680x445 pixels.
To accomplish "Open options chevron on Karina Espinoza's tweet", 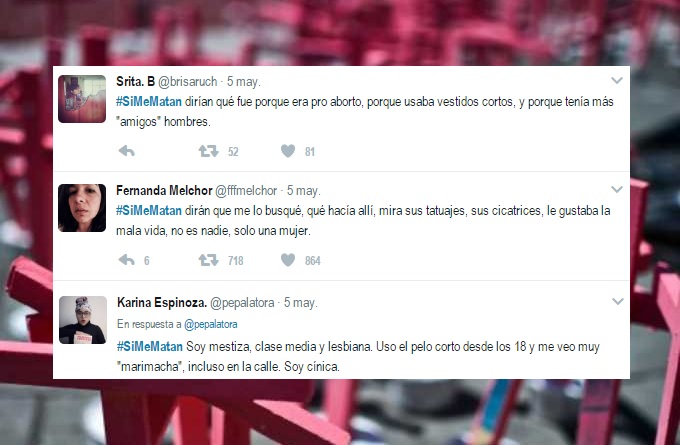I will point(618,301).
